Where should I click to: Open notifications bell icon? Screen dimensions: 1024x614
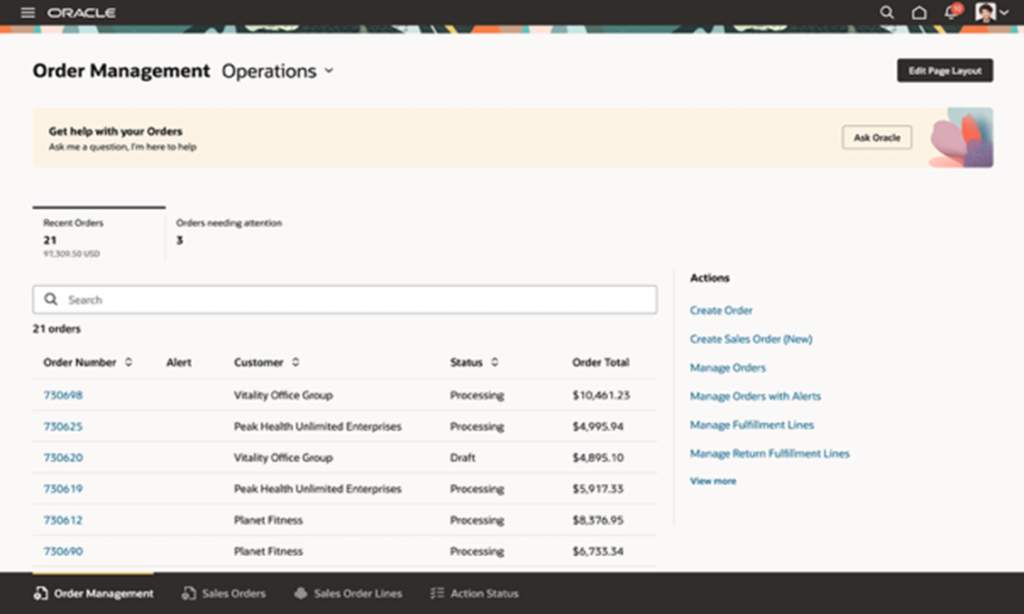tap(952, 12)
